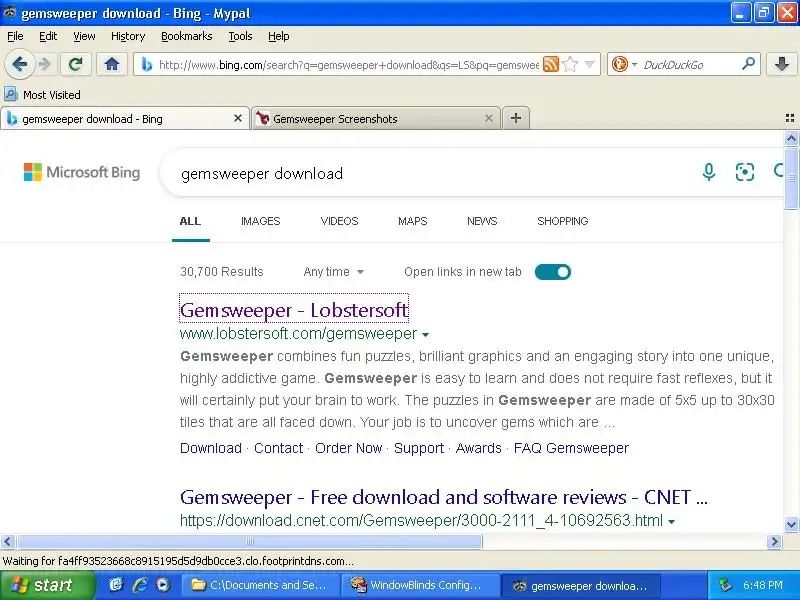Viewport: 800px width, 600px height.
Task: Open the Windows Start button
Action: click(47, 585)
